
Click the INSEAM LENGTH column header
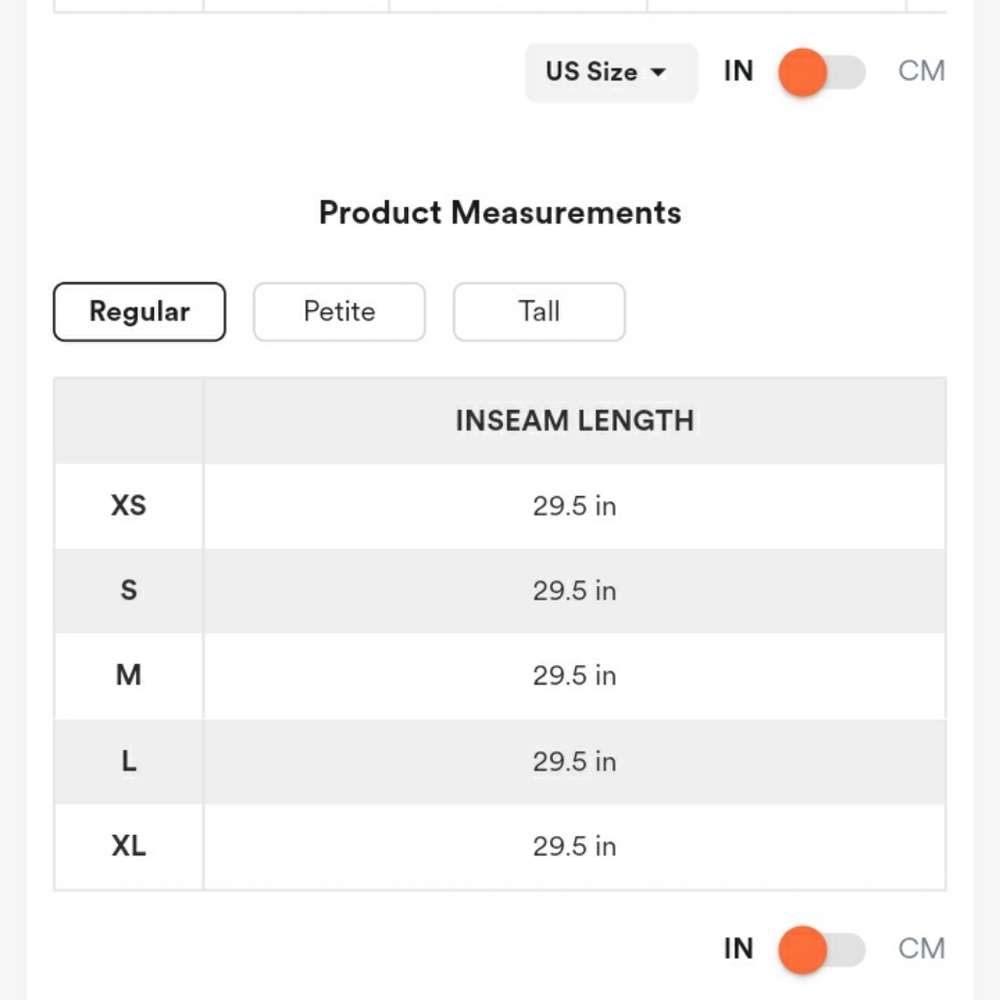574,421
